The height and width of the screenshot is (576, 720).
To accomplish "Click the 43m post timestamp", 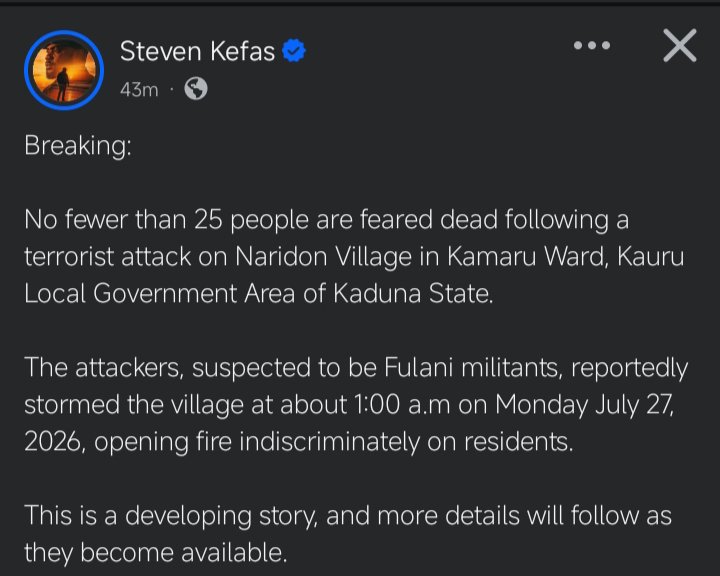I will coord(139,90).
